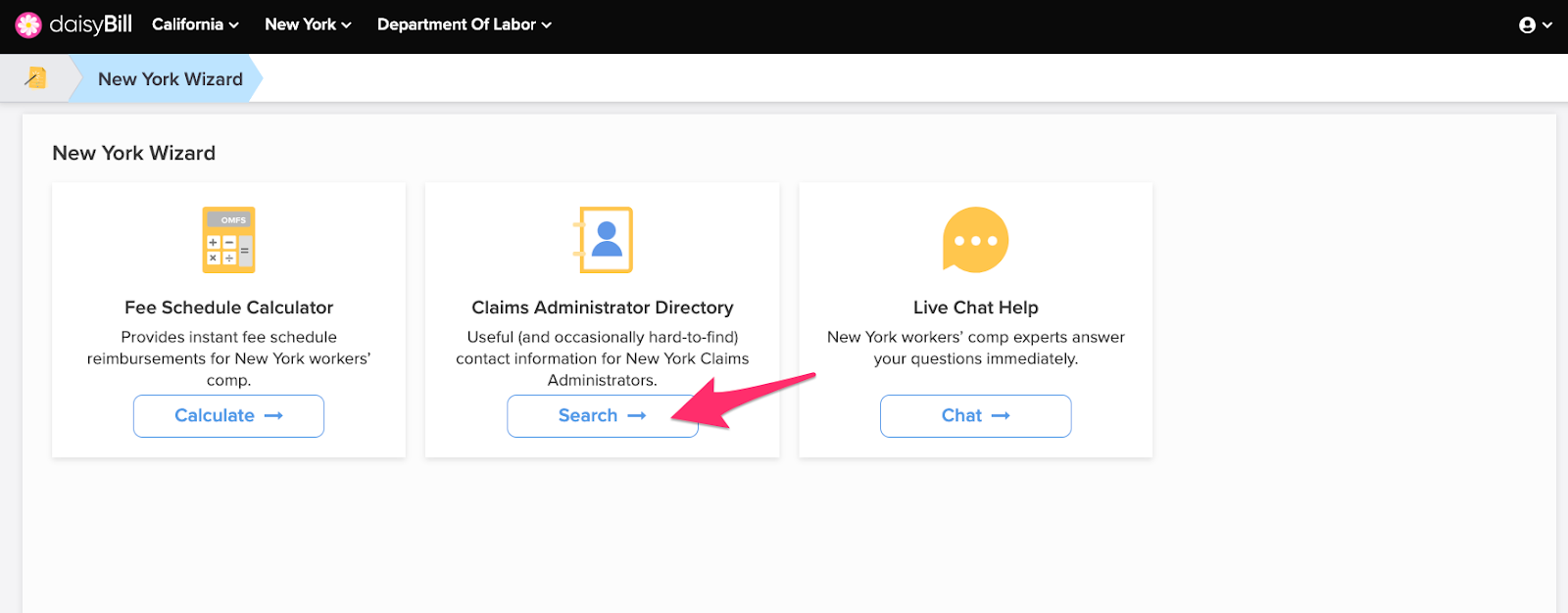
Task: Expand the New York dropdown menu
Action: 308,24
